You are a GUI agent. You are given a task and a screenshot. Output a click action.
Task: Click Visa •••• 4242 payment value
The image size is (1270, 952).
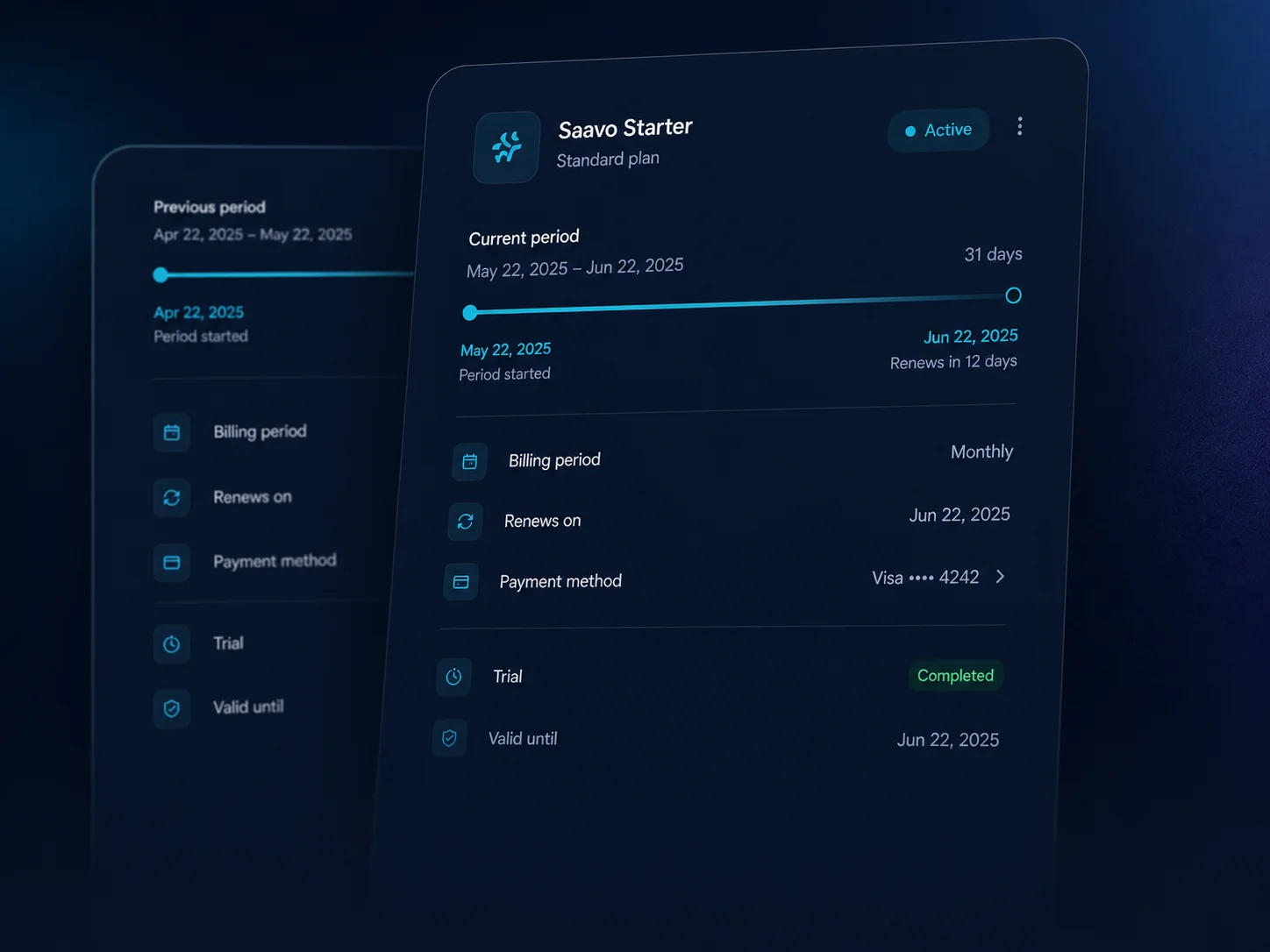click(925, 578)
